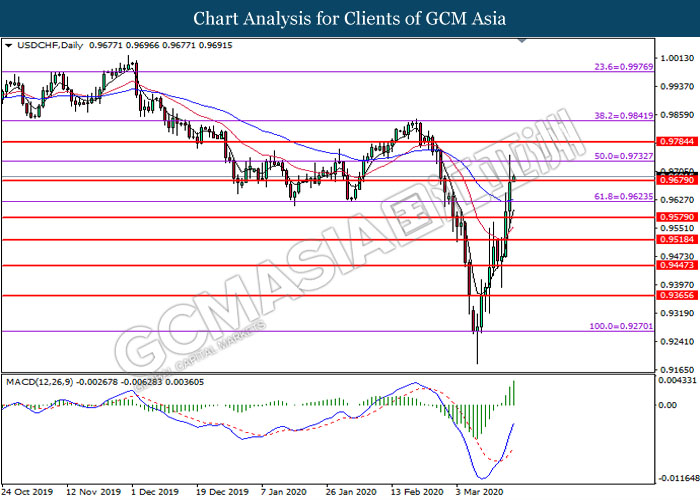Click the 19 Dec 2019 date label
Image resolution: width=700 pixels, height=500 pixels.
click(222, 492)
